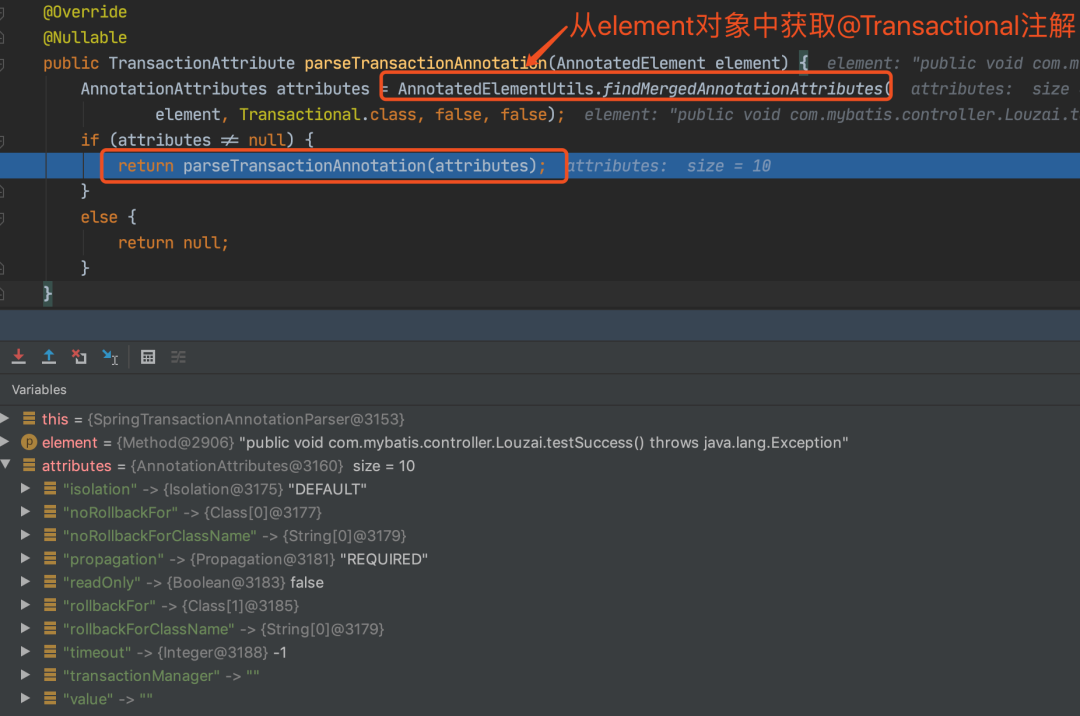
Task: Click findMergedAnnotationAttributes method call
Action: (742, 89)
